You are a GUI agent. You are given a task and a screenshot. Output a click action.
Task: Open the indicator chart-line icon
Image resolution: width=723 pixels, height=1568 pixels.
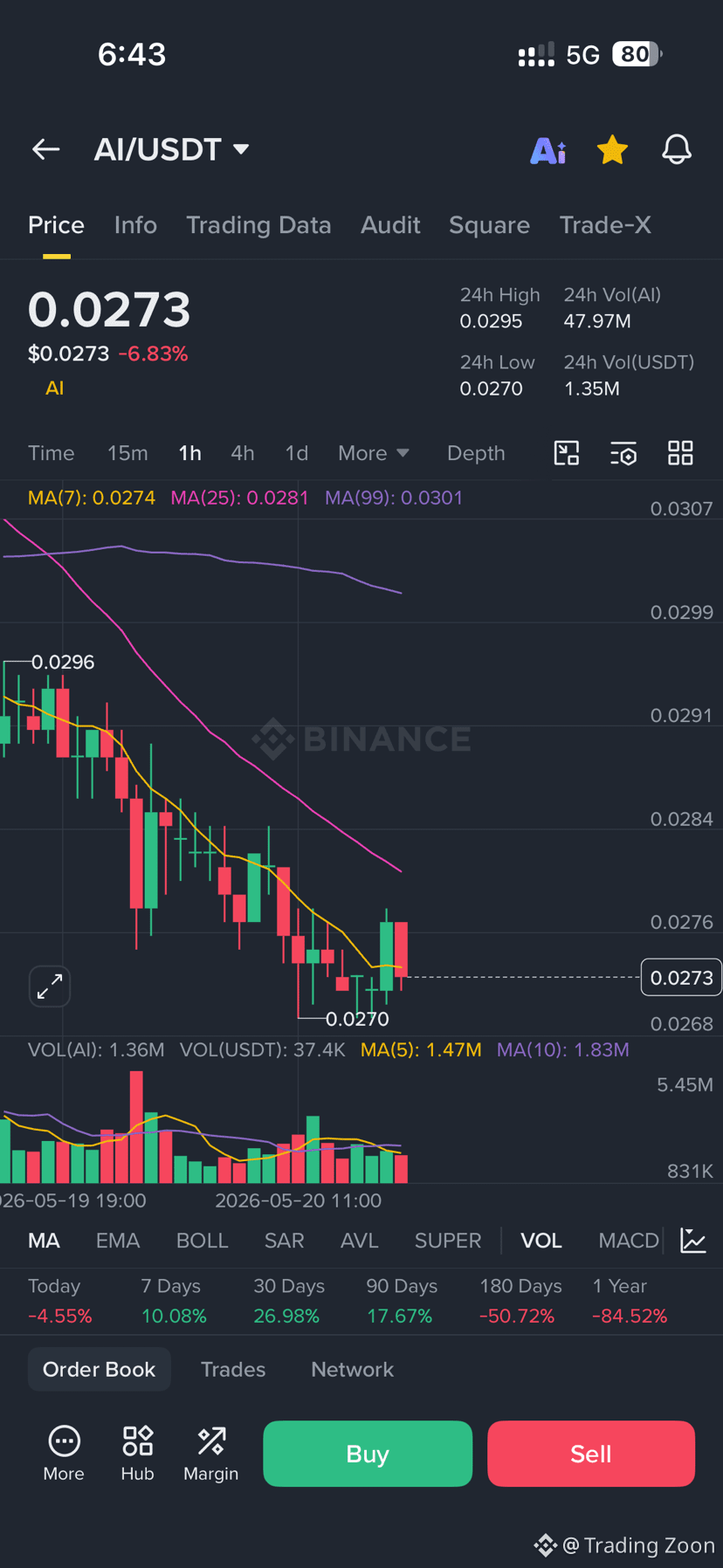(x=693, y=1241)
